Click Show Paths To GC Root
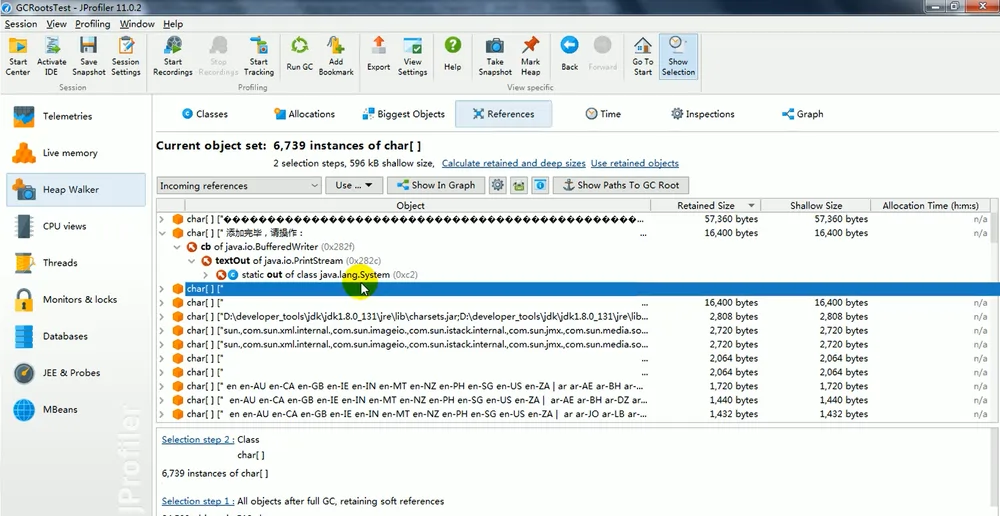 click(621, 186)
